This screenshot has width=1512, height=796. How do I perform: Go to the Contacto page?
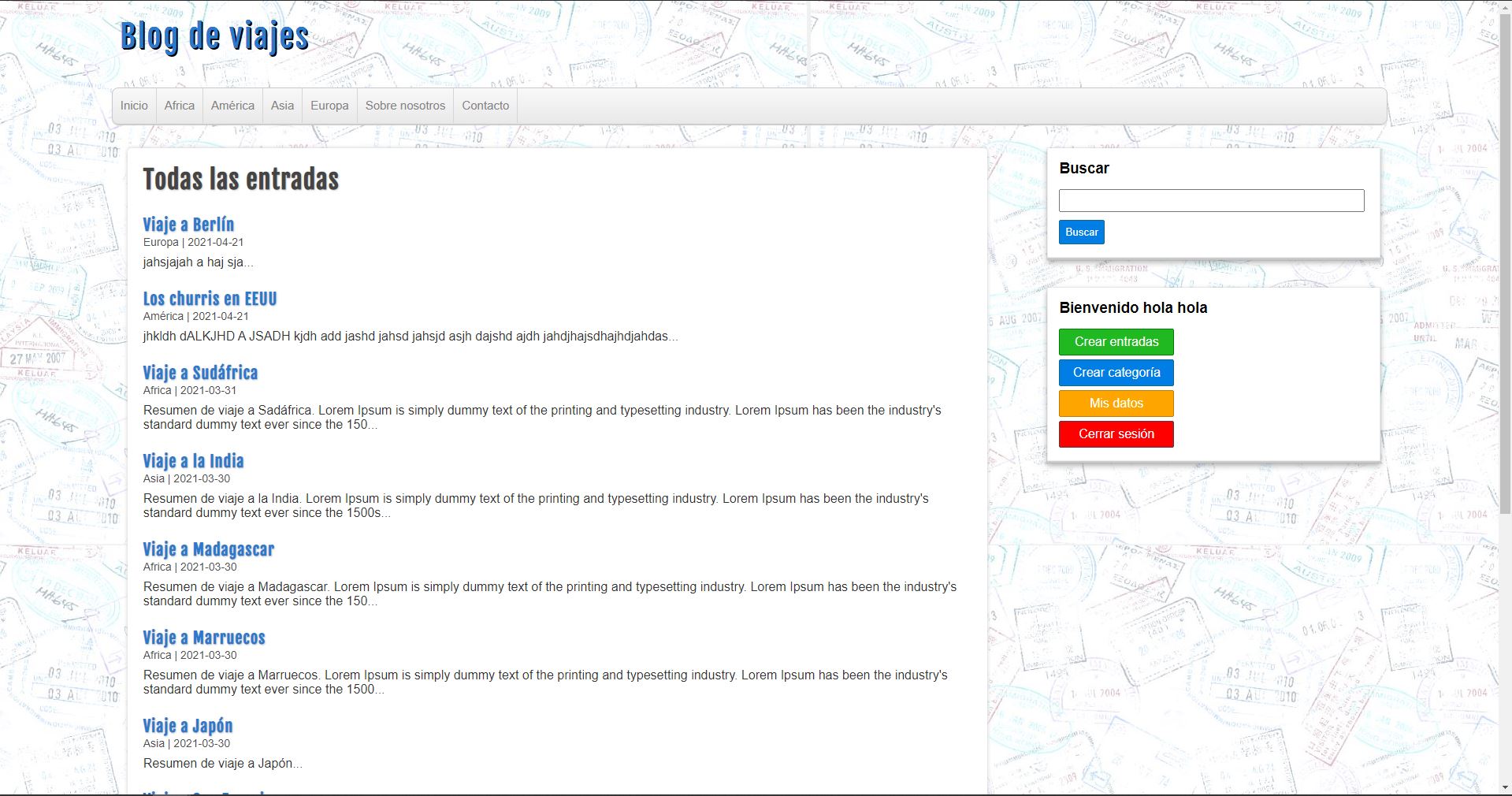tap(485, 105)
